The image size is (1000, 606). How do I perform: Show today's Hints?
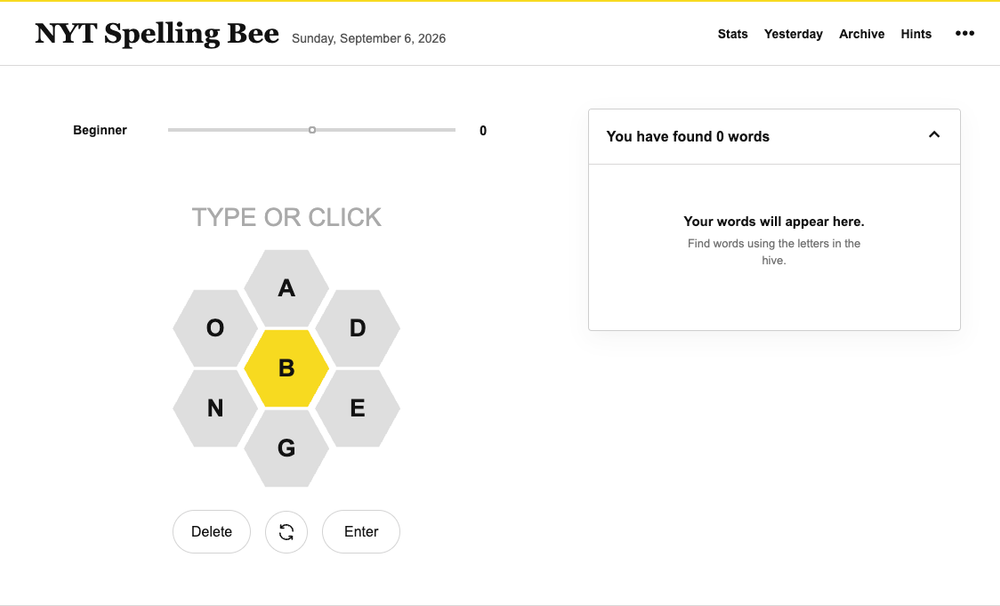(x=916, y=34)
